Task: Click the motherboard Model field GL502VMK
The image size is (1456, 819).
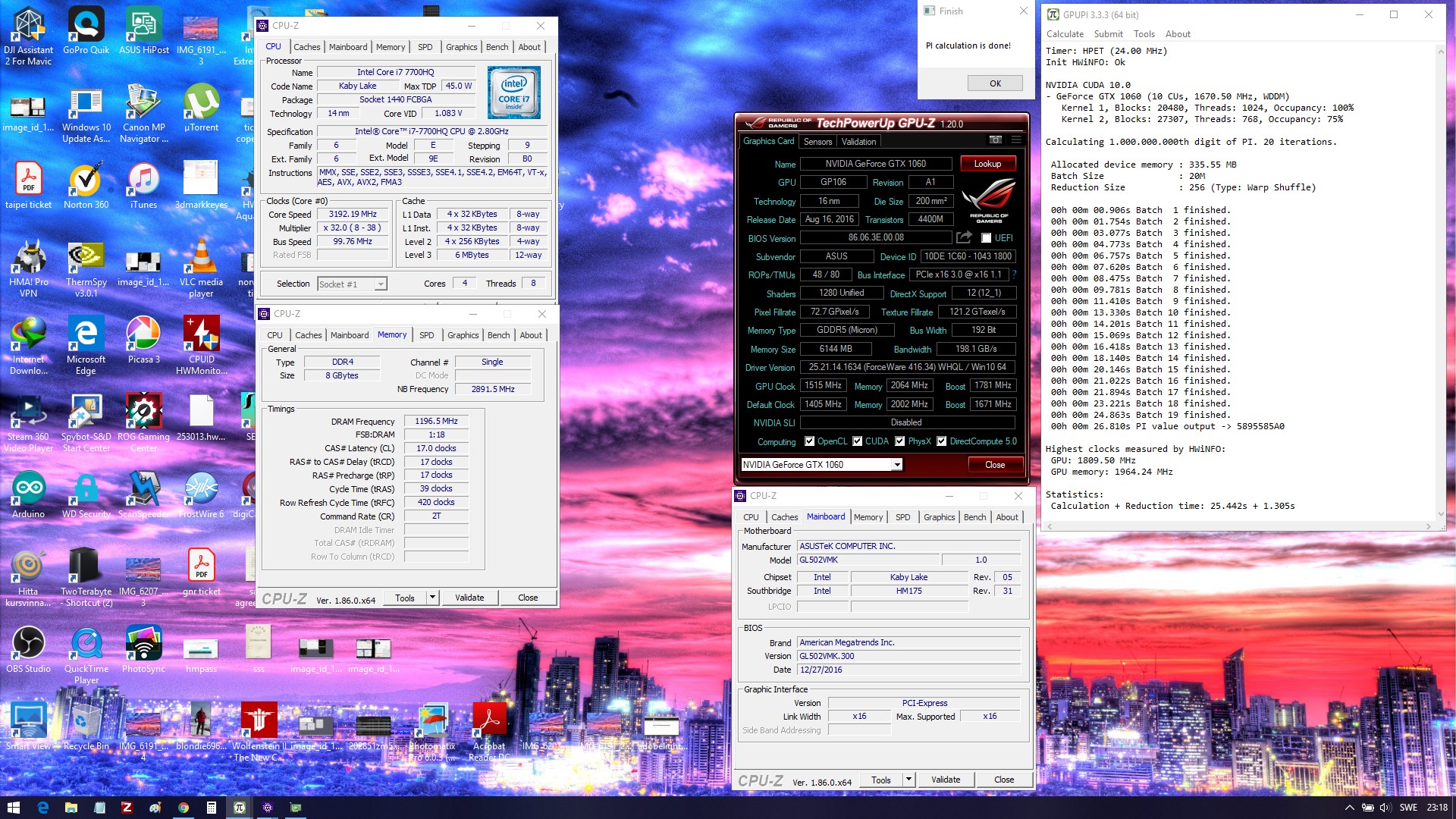Action: 868,560
